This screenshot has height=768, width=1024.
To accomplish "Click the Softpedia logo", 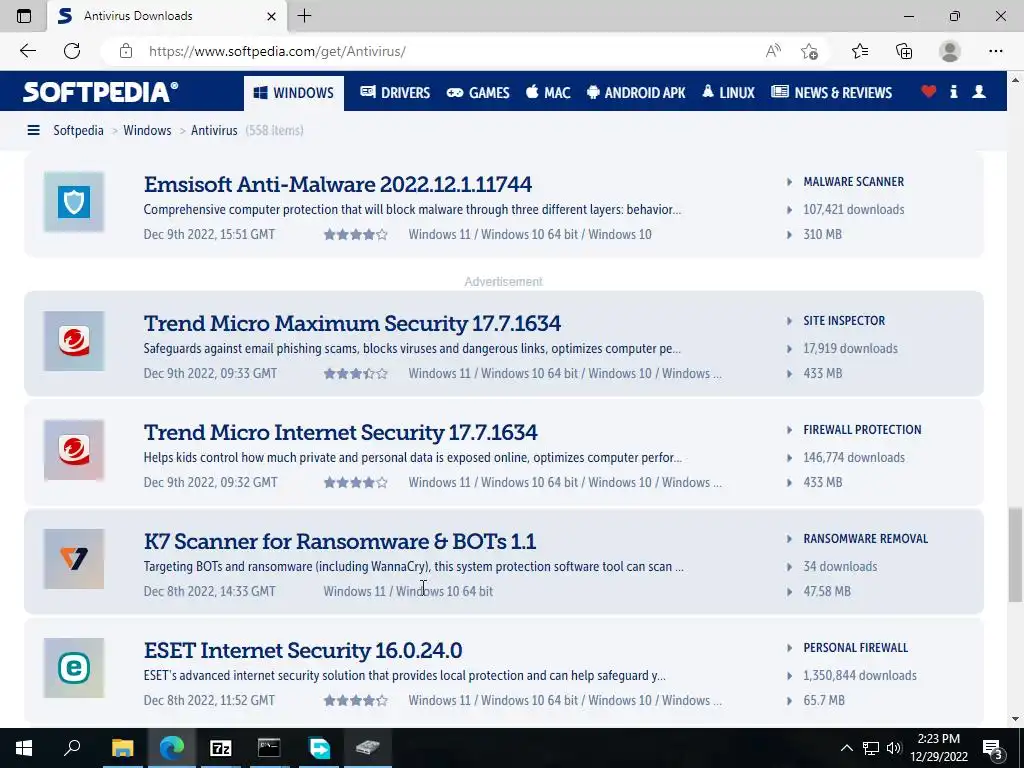I will pos(101,92).
